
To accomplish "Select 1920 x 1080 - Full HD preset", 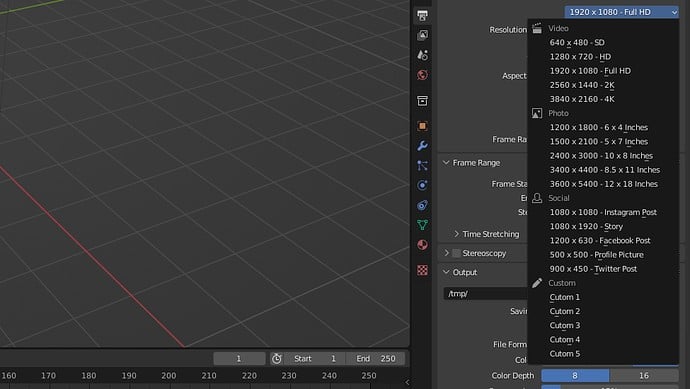I will click(x=603, y=71).
